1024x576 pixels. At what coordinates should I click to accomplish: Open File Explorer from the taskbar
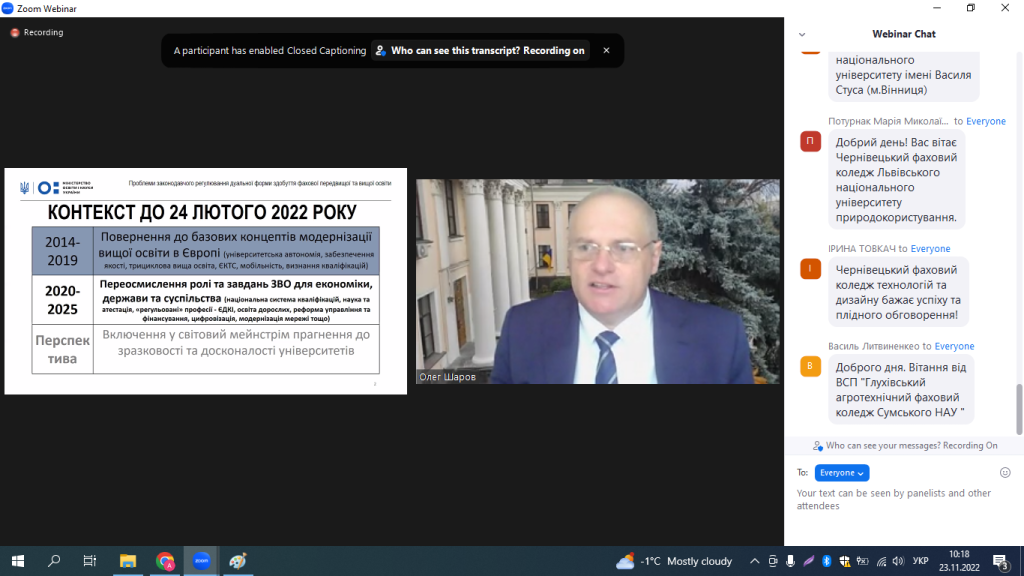(128, 561)
